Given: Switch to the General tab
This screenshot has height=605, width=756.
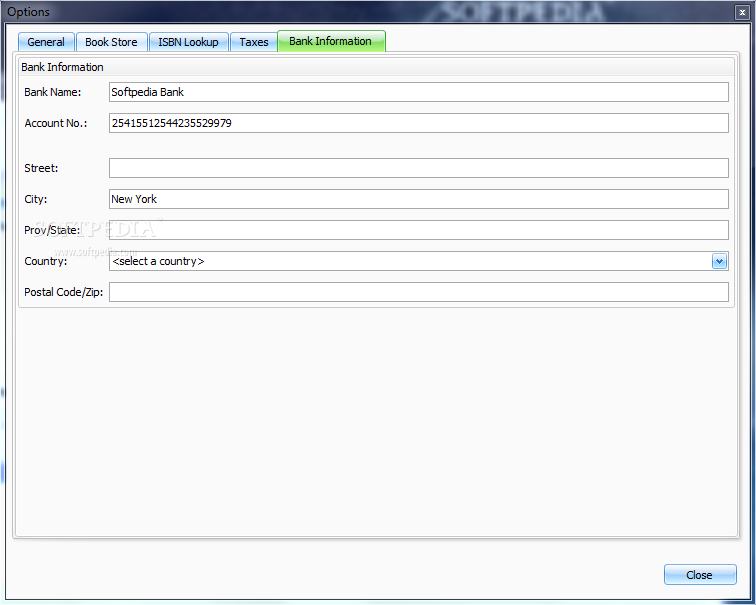Looking at the screenshot, I should (46, 42).
